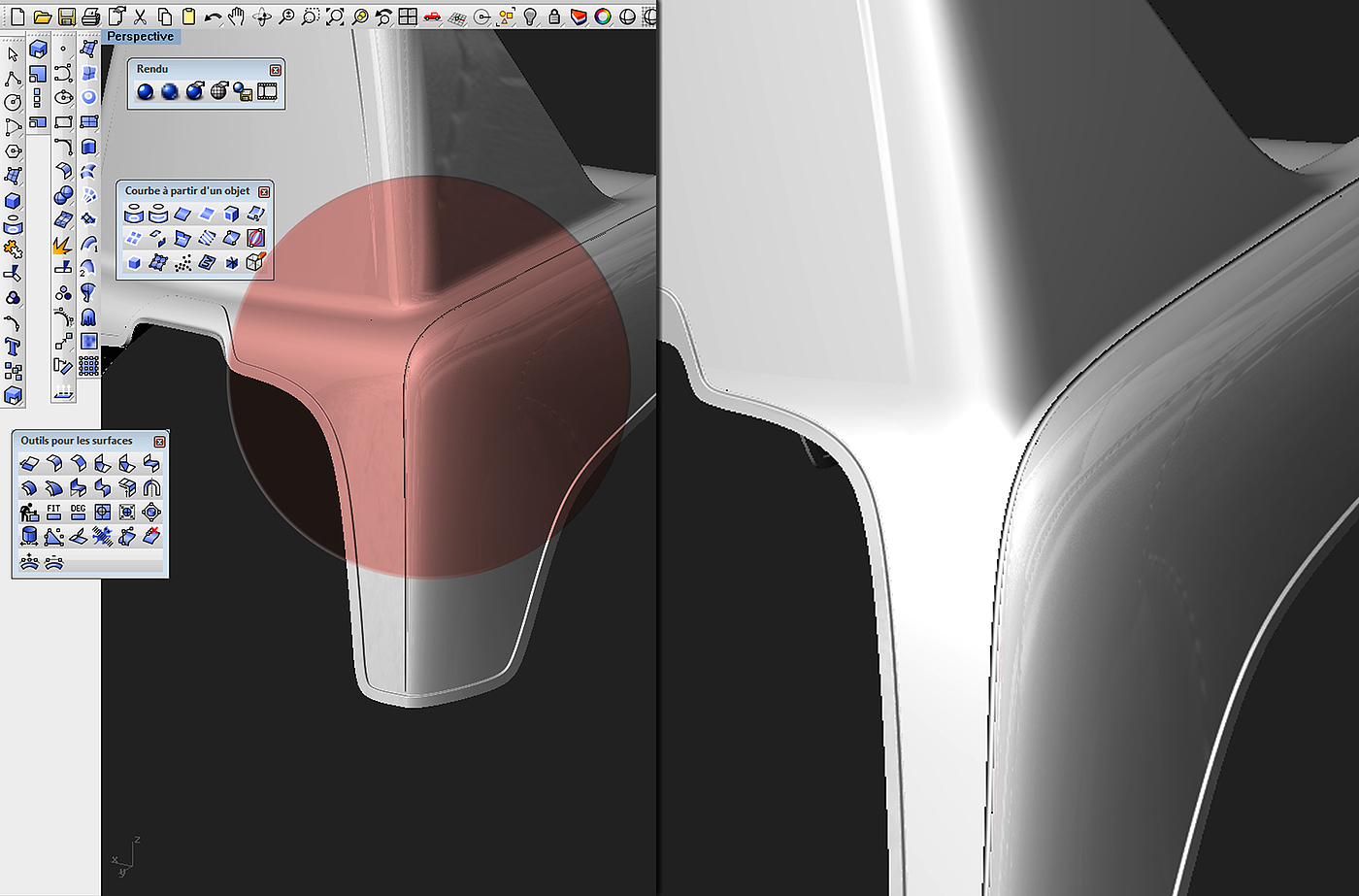Screen dimensions: 1359x896
Task: Click the red car icon in toolbar
Action: 432,17
